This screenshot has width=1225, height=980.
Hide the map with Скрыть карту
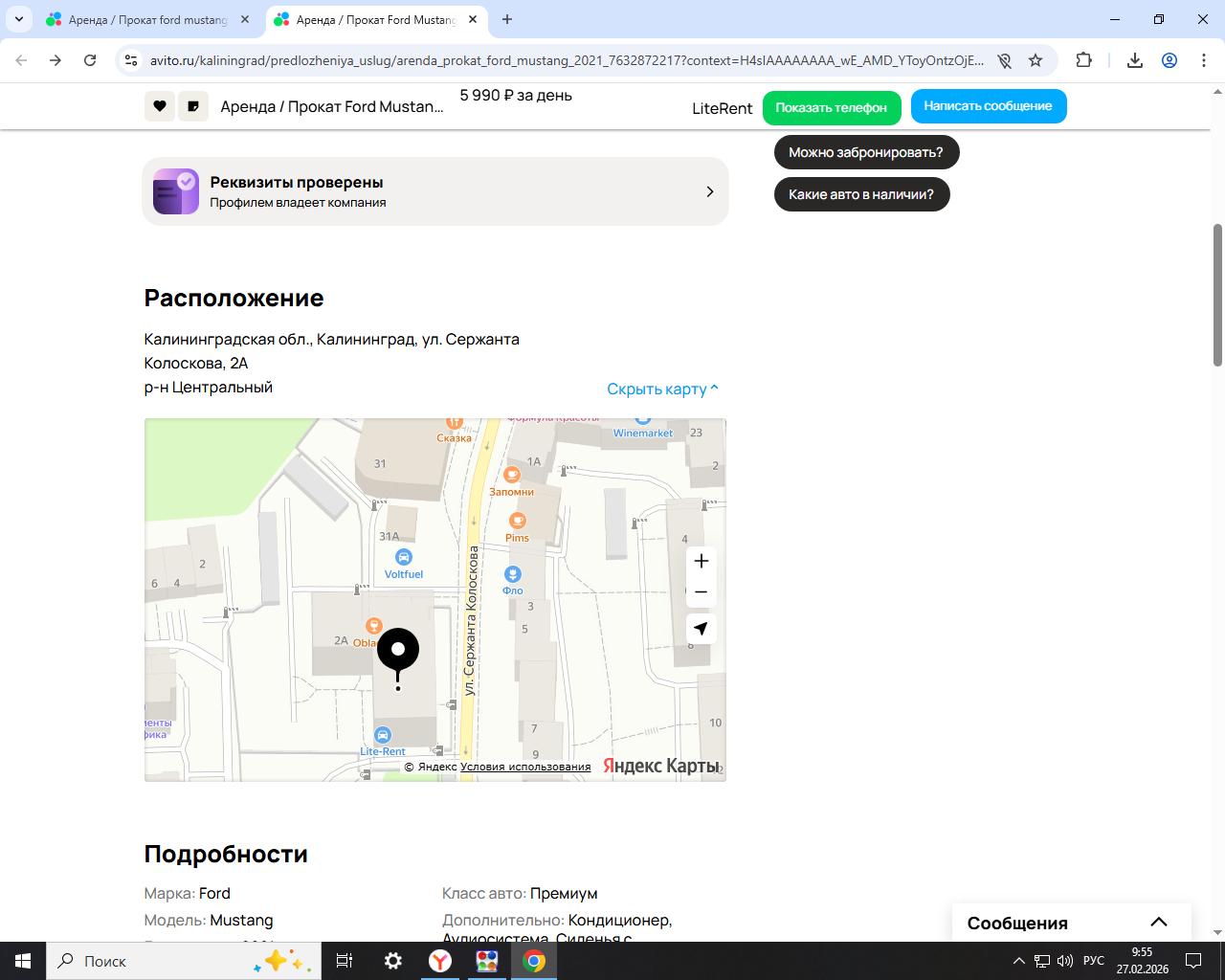(x=662, y=389)
